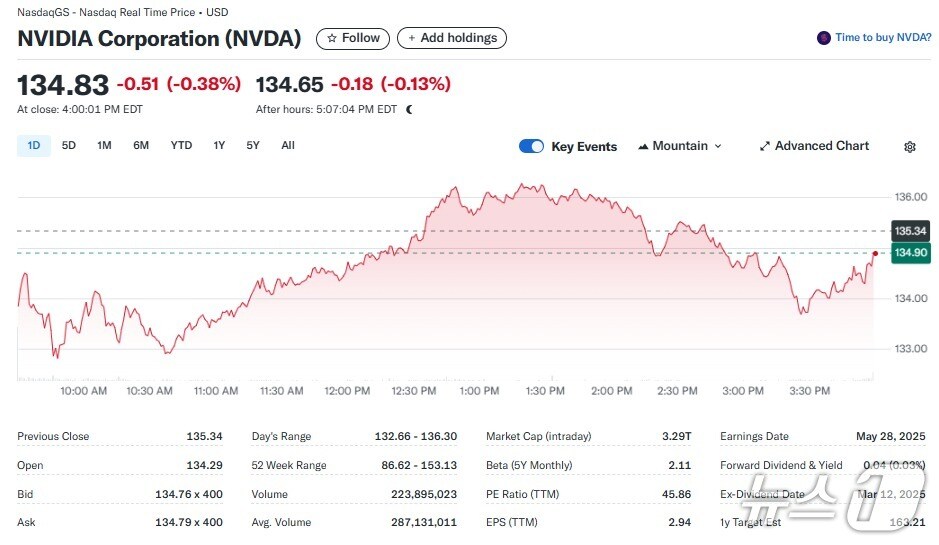Show the All time range

click(288, 146)
